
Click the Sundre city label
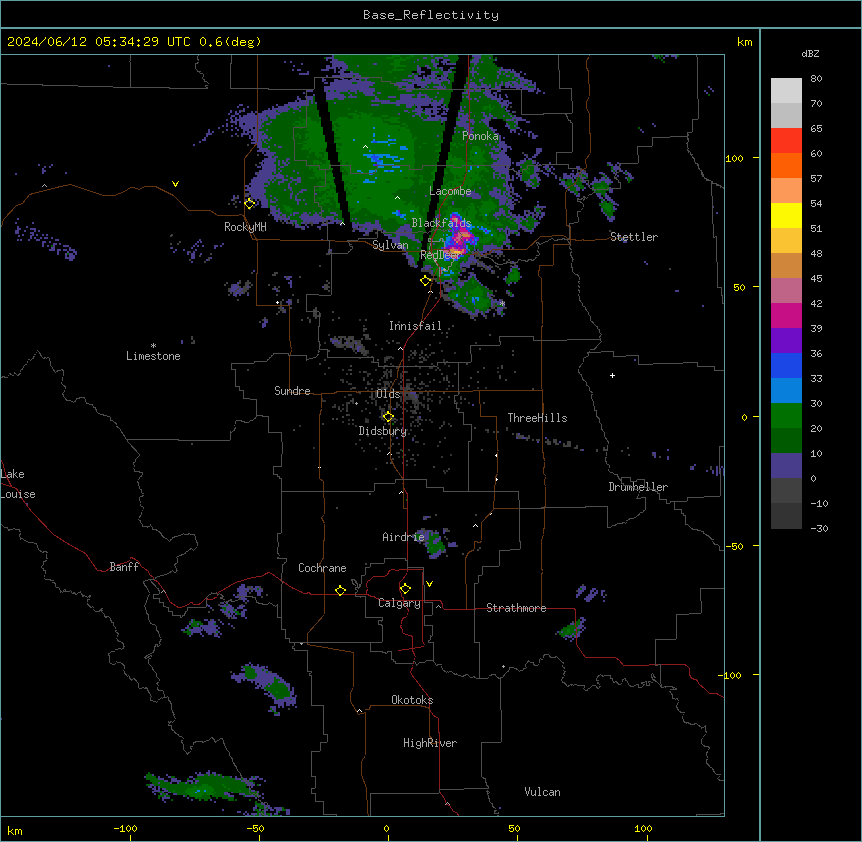pos(292,391)
